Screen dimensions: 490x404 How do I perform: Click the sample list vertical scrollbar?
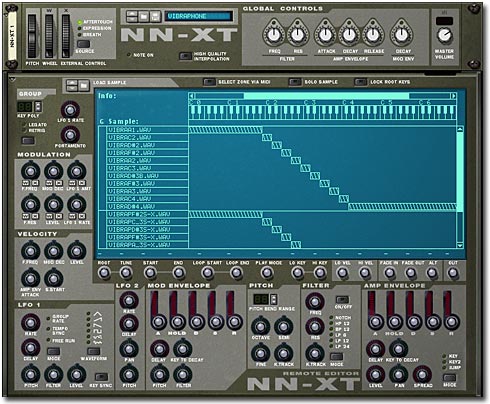(x=460, y=172)
